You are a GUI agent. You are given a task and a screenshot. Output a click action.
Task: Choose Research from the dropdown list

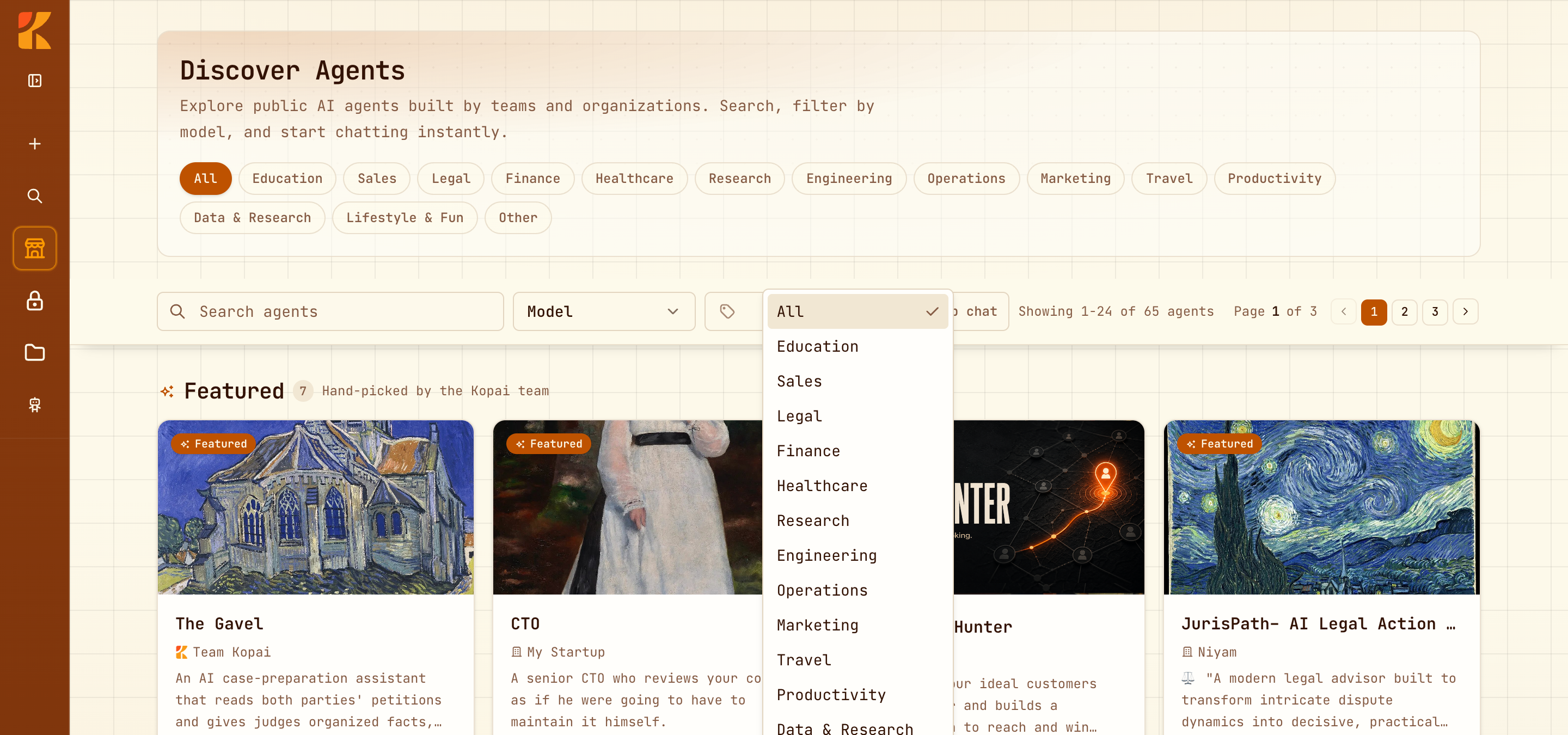(857, 521)
